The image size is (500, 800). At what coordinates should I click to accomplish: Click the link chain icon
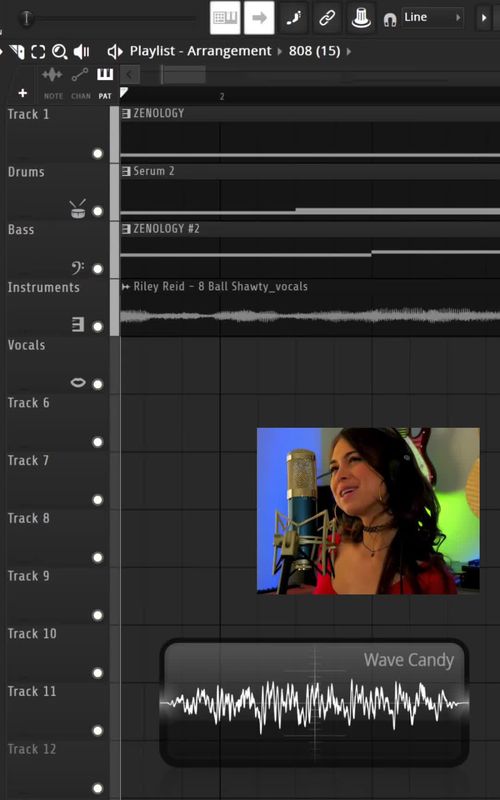point(327,18)
